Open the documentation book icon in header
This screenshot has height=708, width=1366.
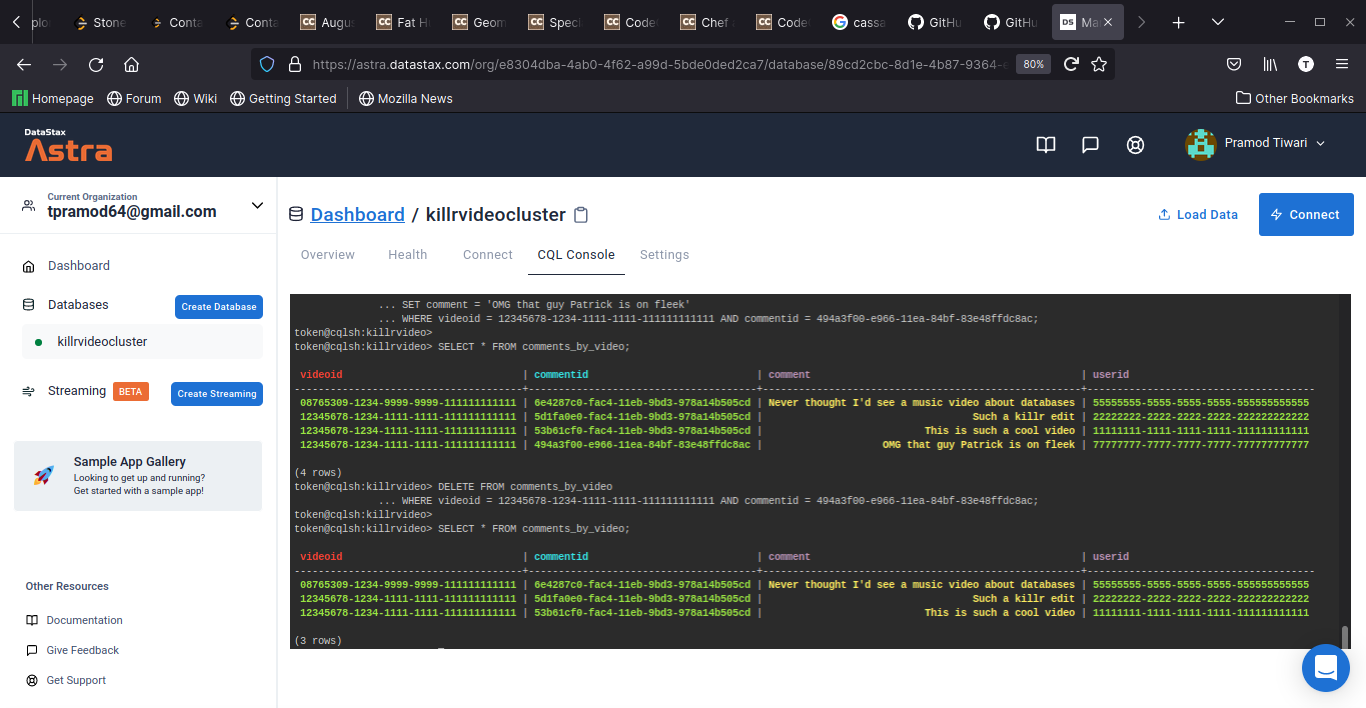[1046, 144]
